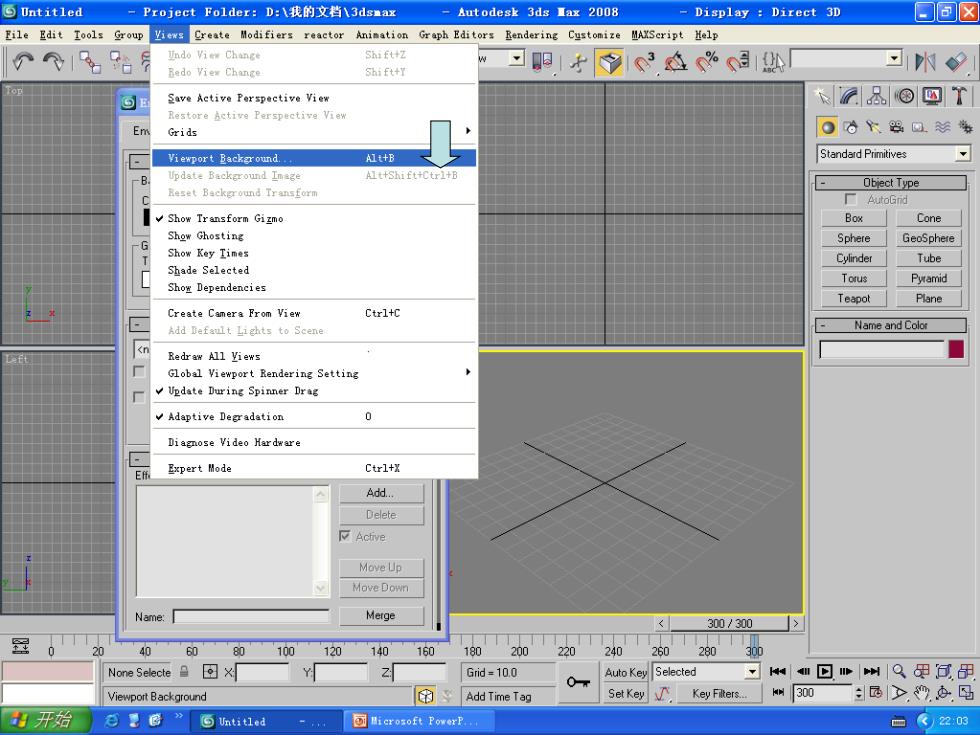Switch to the Modify panel tab
Viewport: 980px width, 735px height.
point(849,96)
